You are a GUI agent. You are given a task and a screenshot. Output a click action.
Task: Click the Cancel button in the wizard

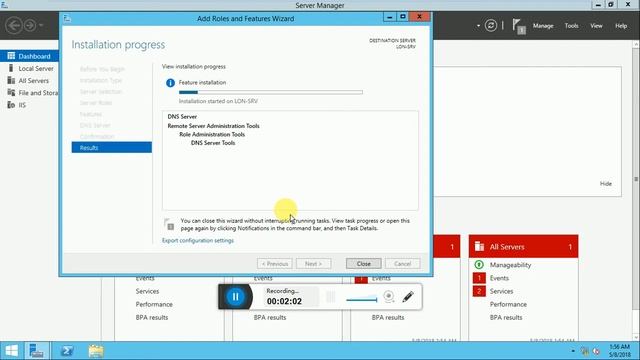pos(402,264)
